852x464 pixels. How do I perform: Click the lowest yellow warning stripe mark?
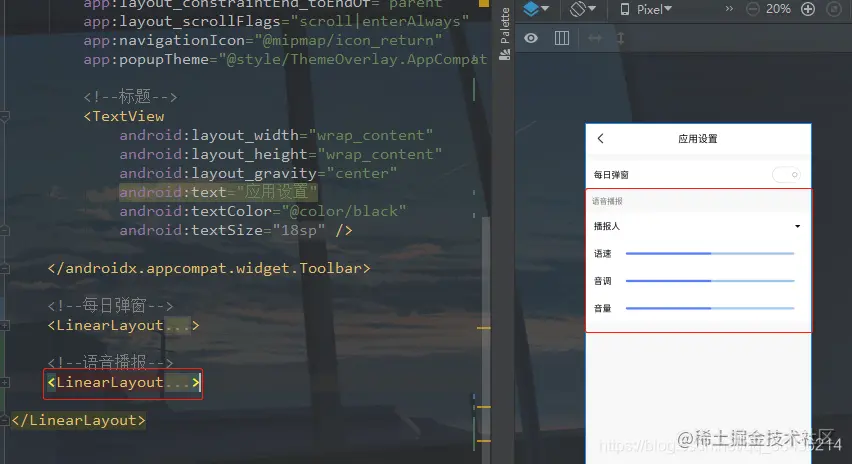(x=484, y=441)
